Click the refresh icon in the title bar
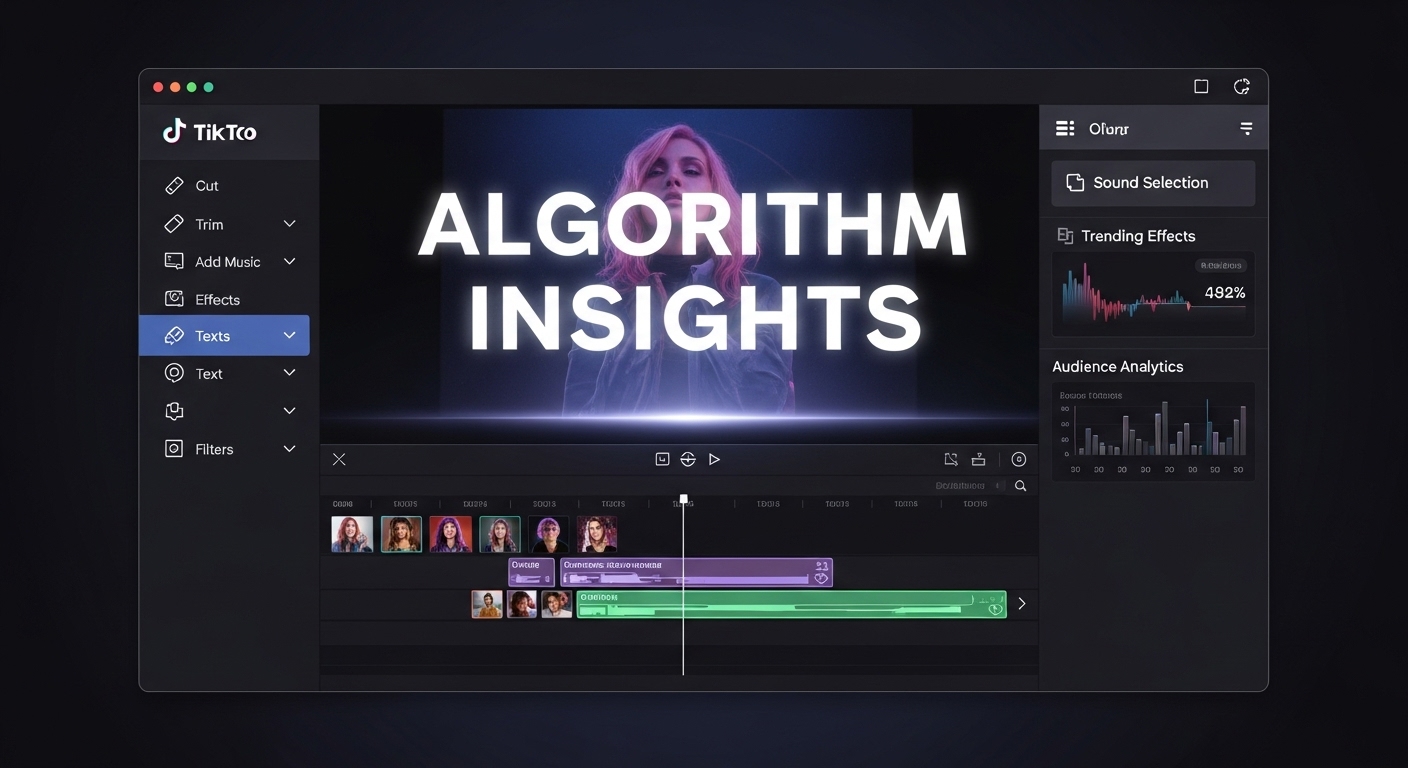Image resolution: width=1408 pixels, height=768 pixels. point(1241,87)
